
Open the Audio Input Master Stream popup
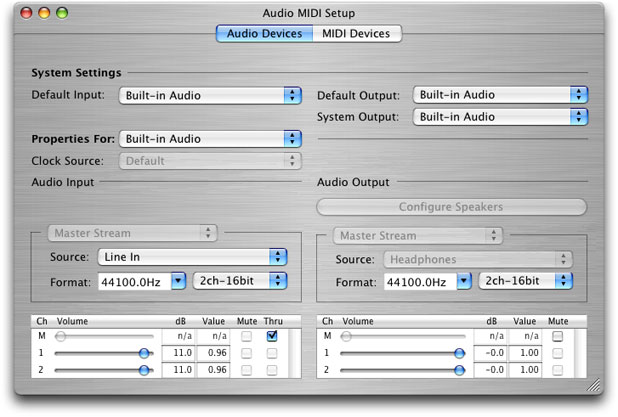(x=132, y=233)
